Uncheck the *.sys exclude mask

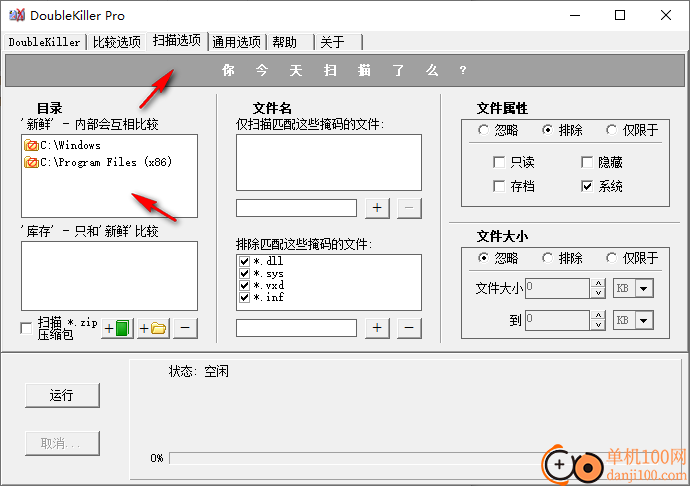tap(245, 273)
